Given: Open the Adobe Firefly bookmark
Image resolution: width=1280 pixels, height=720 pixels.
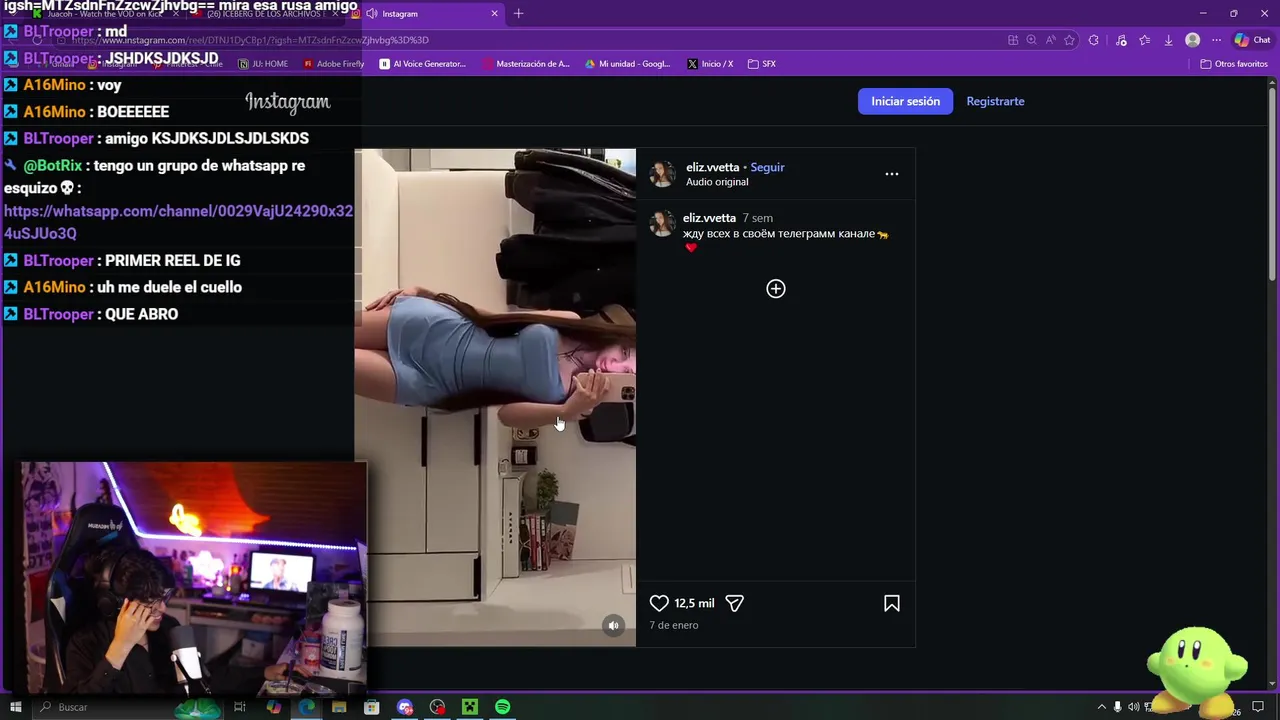Looking at the screenshot, I should pyautogui.click(x=334, y=64).
